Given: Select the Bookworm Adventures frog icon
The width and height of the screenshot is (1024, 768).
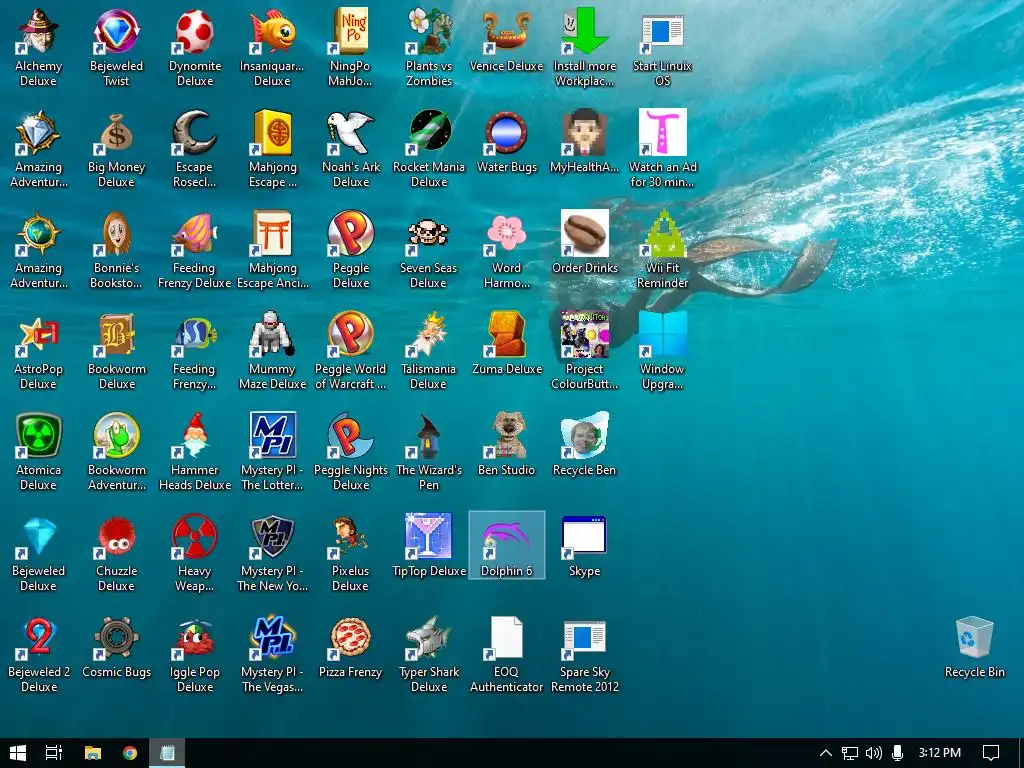Looking at the screenshot, I should [116, 436].
